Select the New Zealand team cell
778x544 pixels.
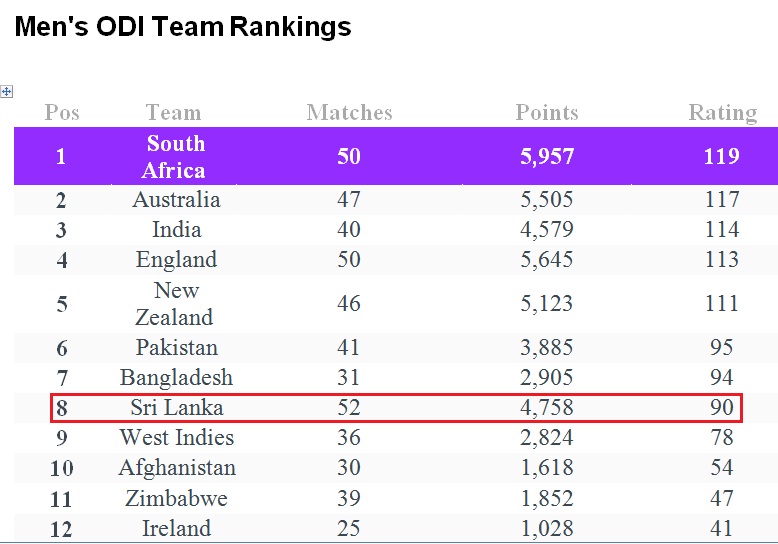tap(174, 304)
